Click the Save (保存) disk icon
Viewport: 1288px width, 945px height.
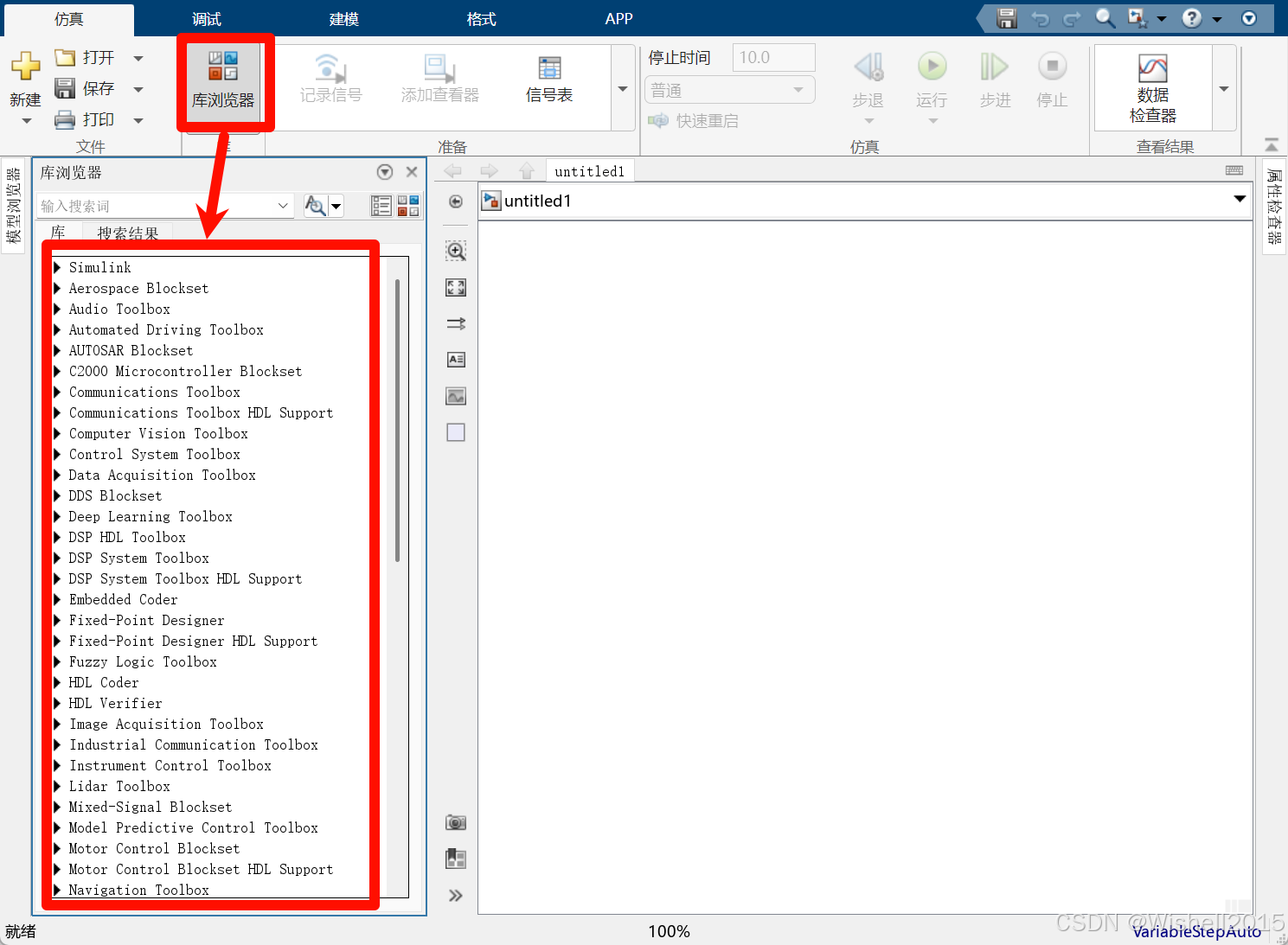coord(65,88)
